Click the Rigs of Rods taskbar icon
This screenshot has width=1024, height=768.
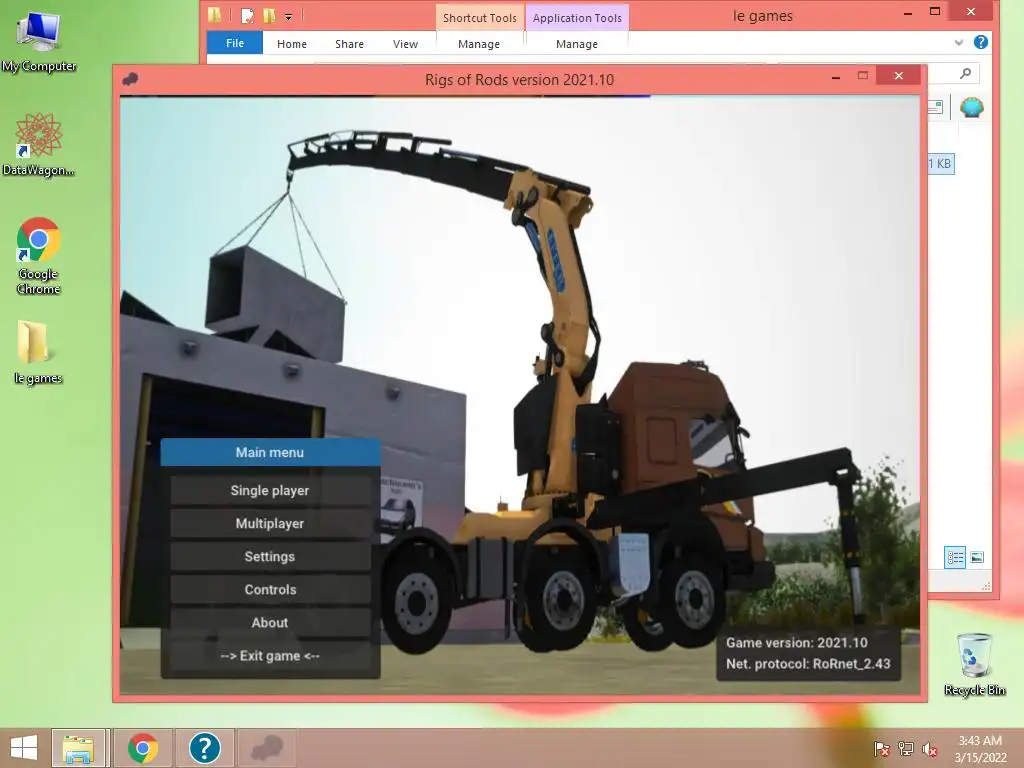tap(266, 748)
